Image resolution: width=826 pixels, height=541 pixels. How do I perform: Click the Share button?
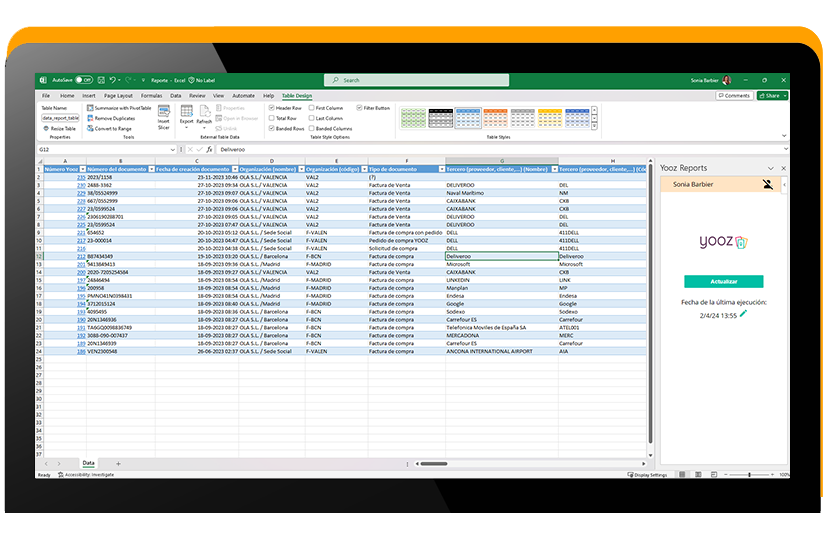[x=770, y=96]
